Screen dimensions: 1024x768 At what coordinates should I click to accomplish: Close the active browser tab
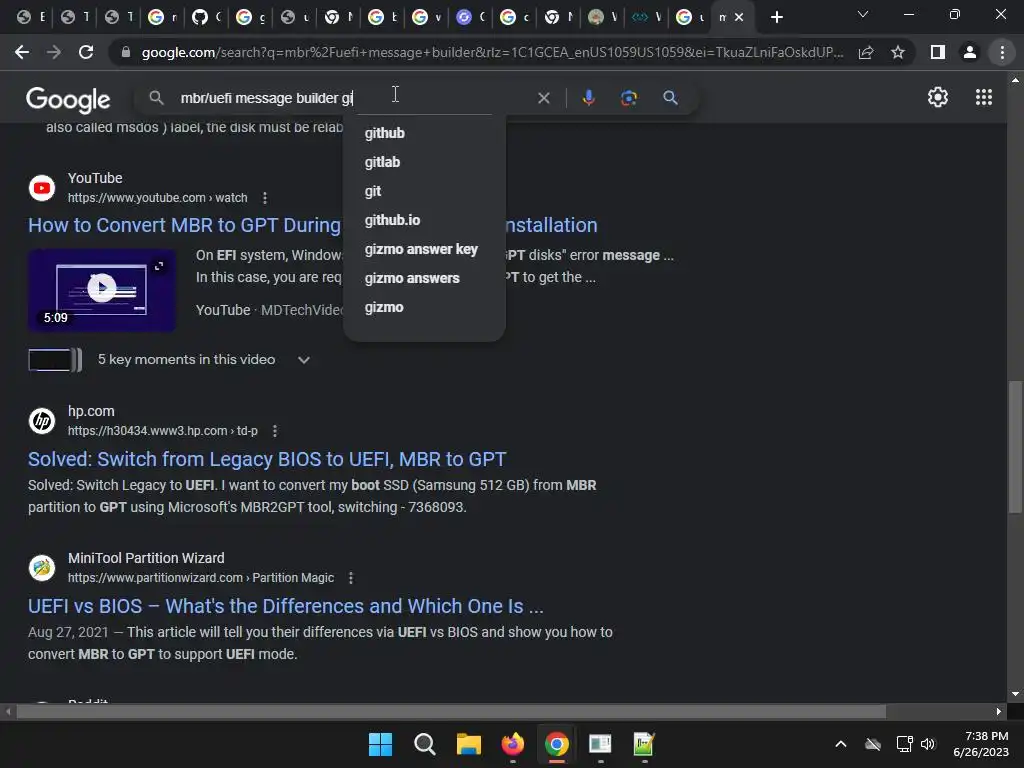pyautogui.click(x=739, y=18)
